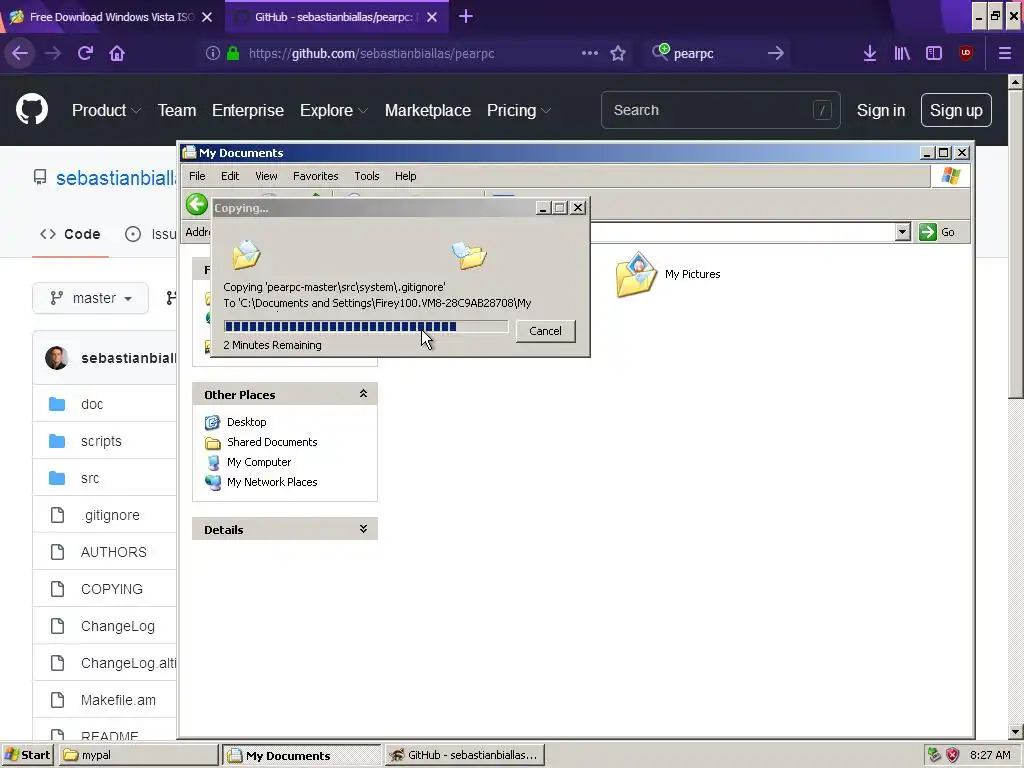
Task: Open the Team link on GitHub
Action: 176,110
